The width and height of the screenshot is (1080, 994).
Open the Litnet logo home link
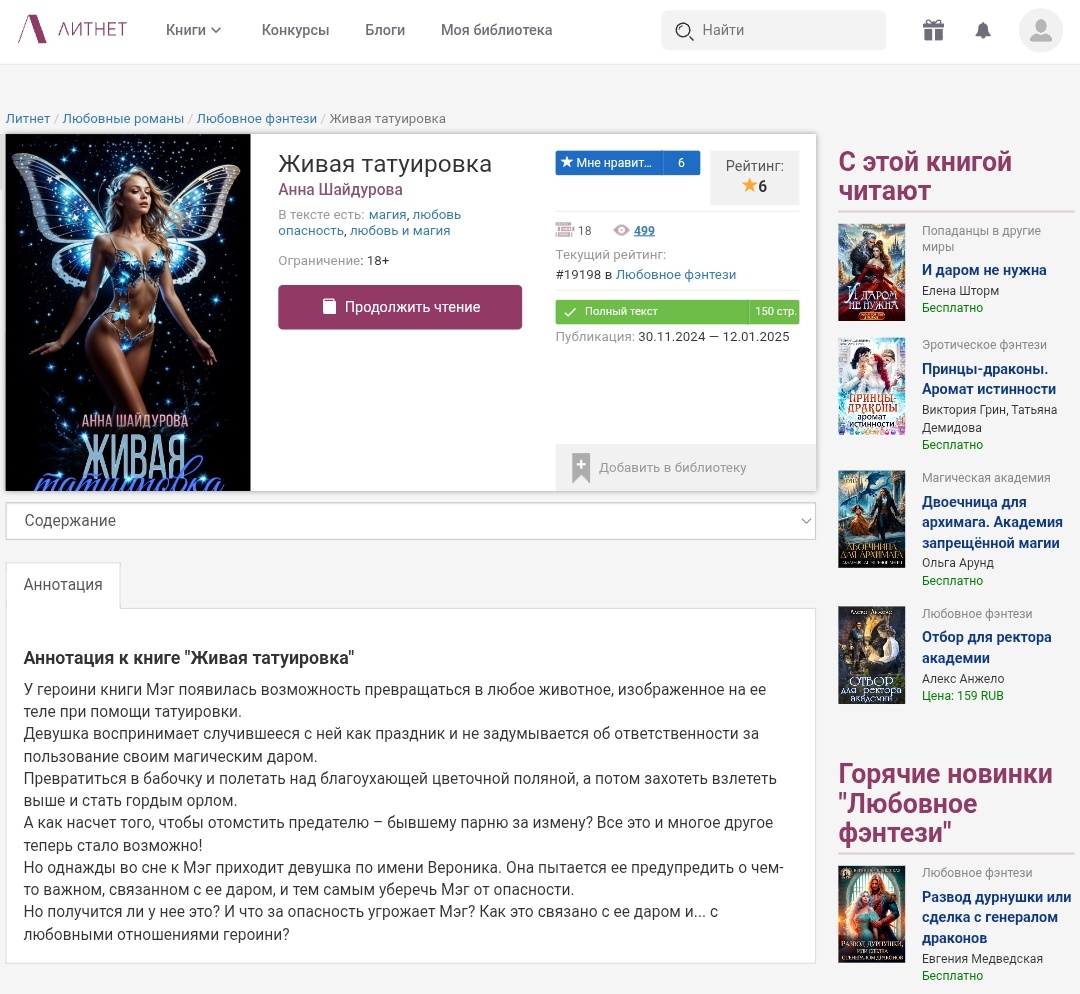[72, 30]
